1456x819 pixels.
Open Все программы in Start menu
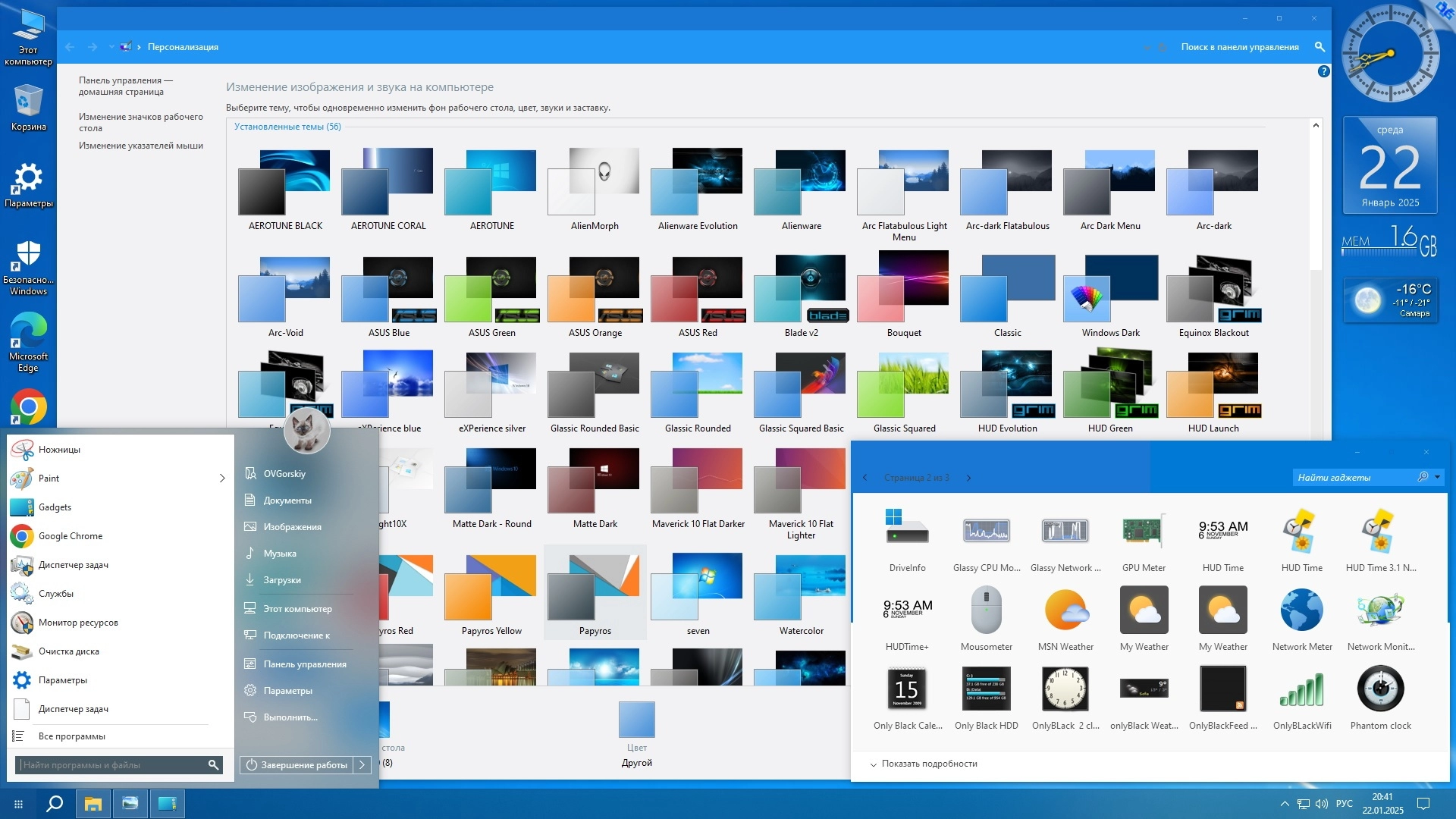(71, 736)
